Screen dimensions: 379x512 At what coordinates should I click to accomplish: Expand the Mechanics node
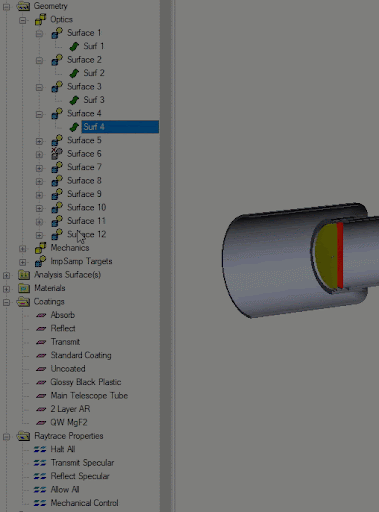pos(23,249)
